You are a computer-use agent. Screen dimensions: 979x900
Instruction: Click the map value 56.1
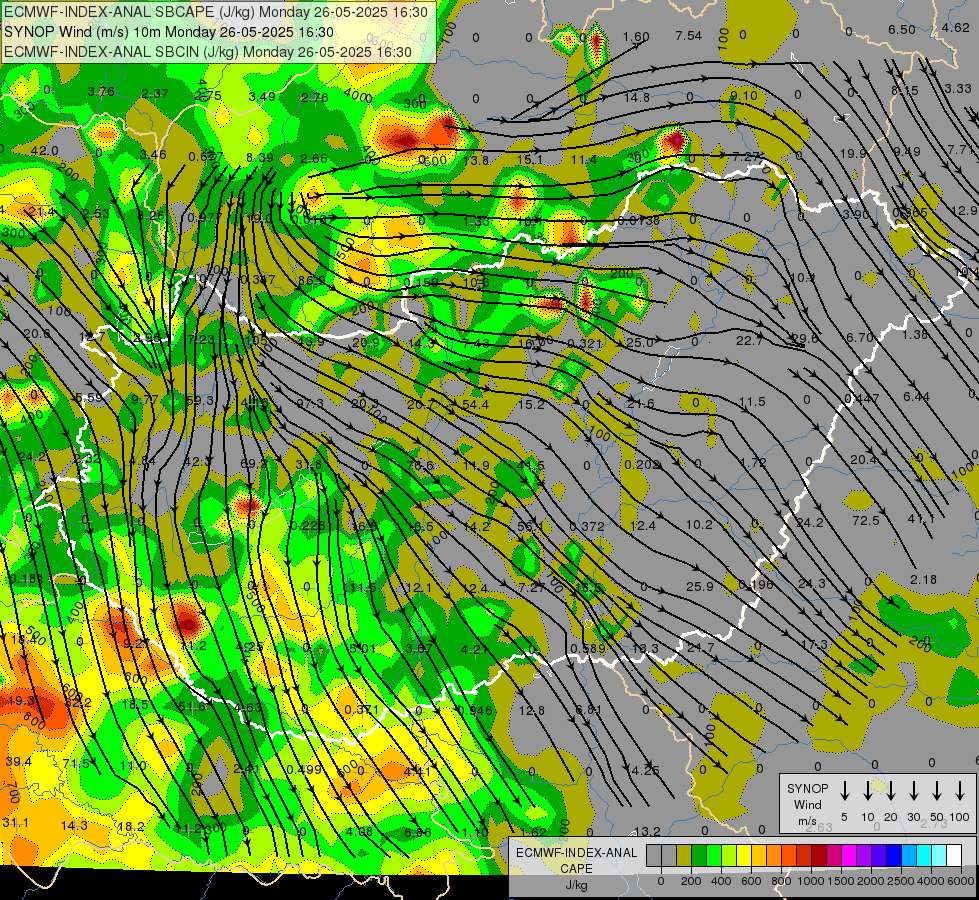point(530,526)
